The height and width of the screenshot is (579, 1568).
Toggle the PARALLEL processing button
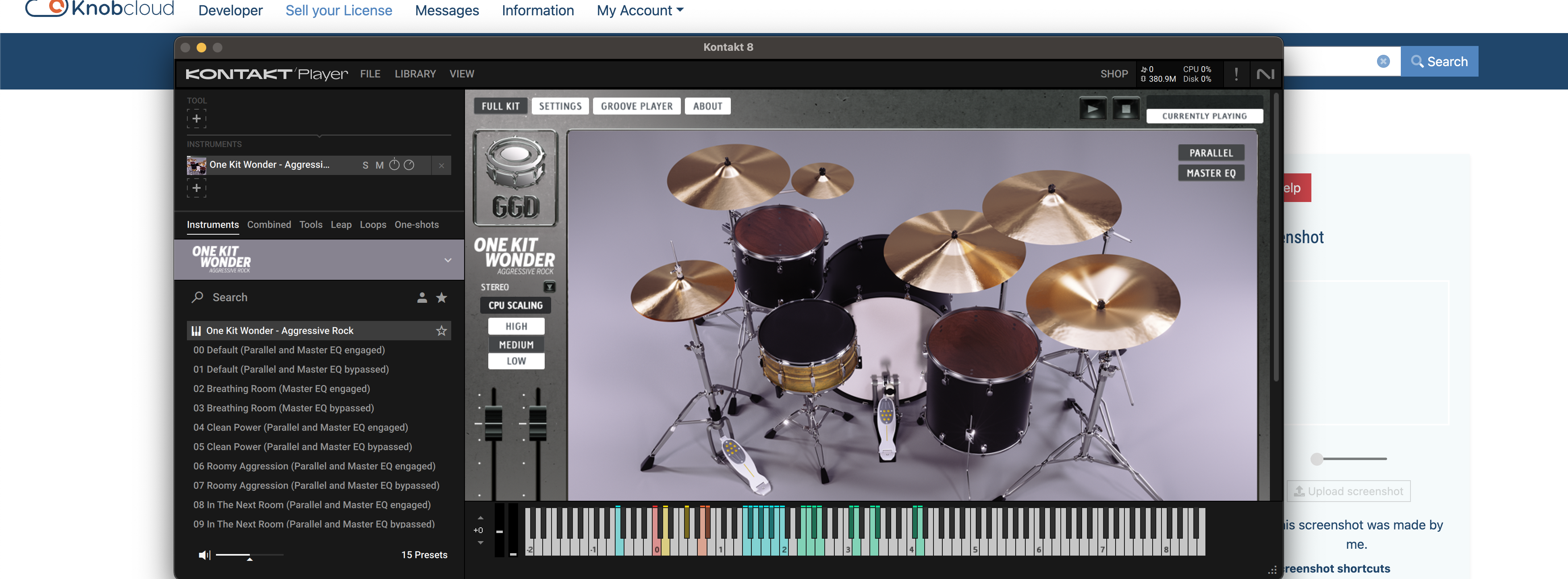pos(1211,153)
